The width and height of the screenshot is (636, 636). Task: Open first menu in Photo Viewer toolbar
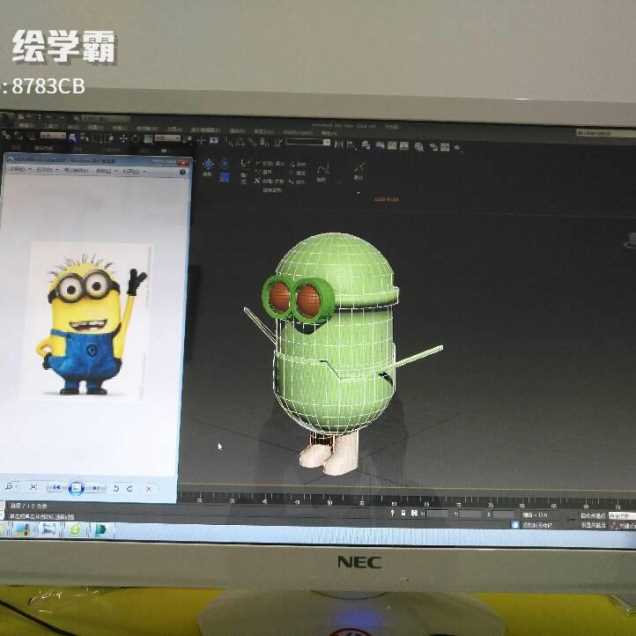(x=19, y=169)
